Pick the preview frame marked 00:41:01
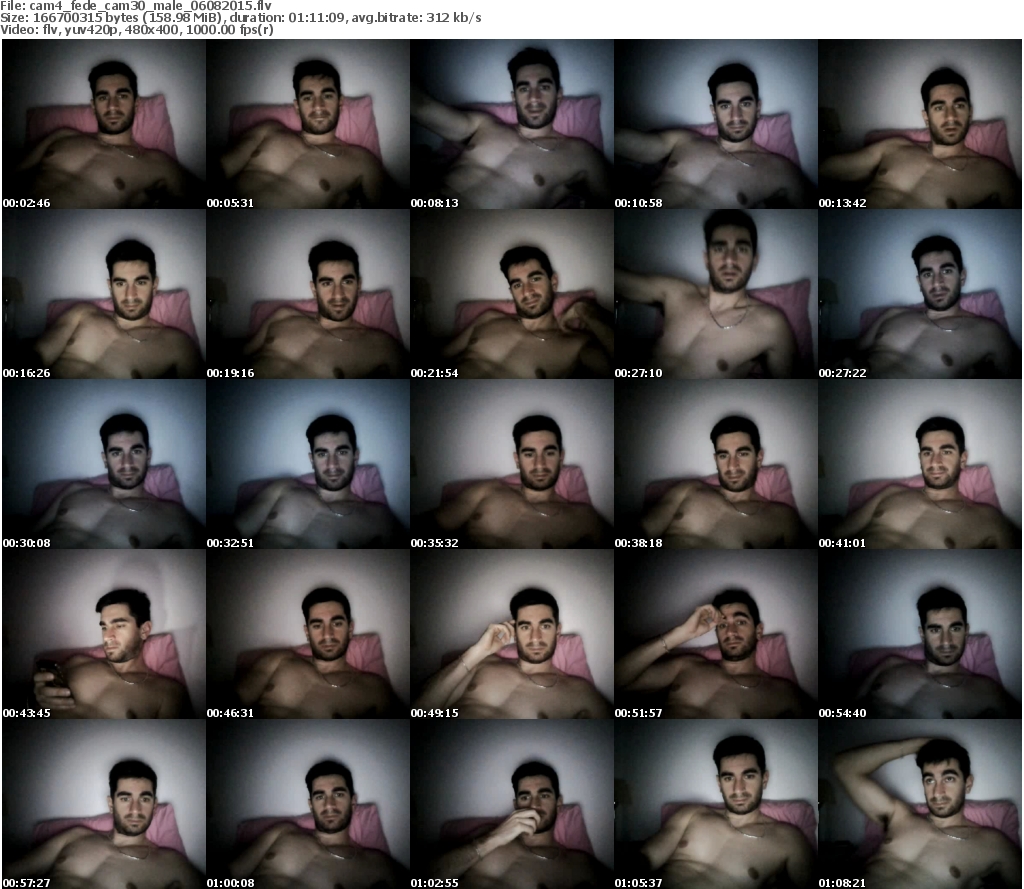 point(920,464)
